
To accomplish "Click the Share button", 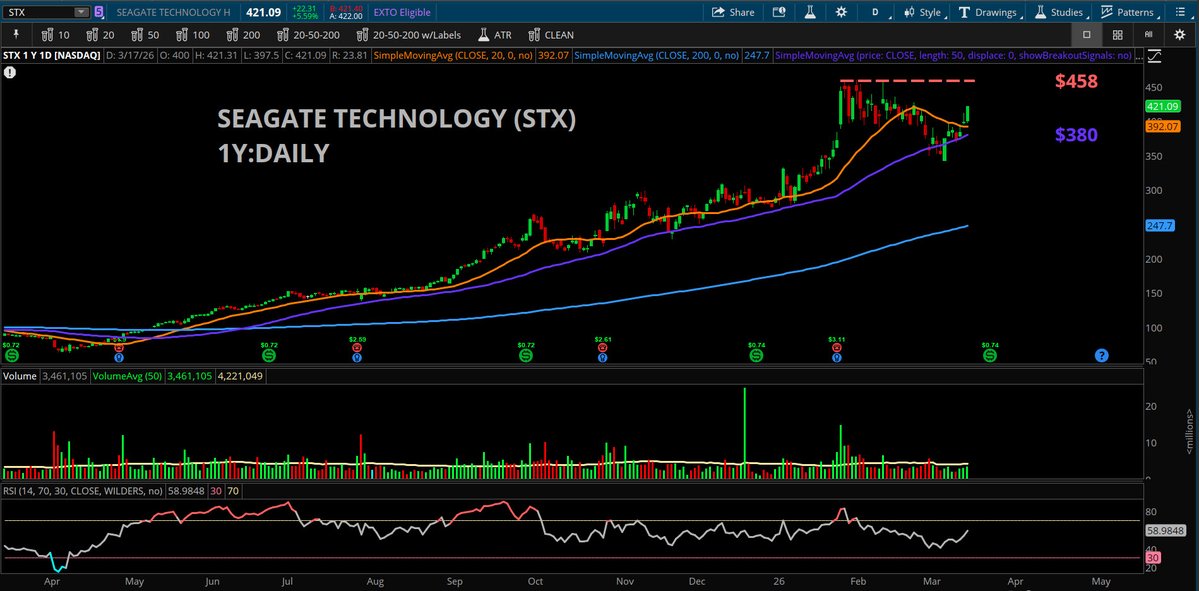I will pyautogui.click(x=733, y=12).
